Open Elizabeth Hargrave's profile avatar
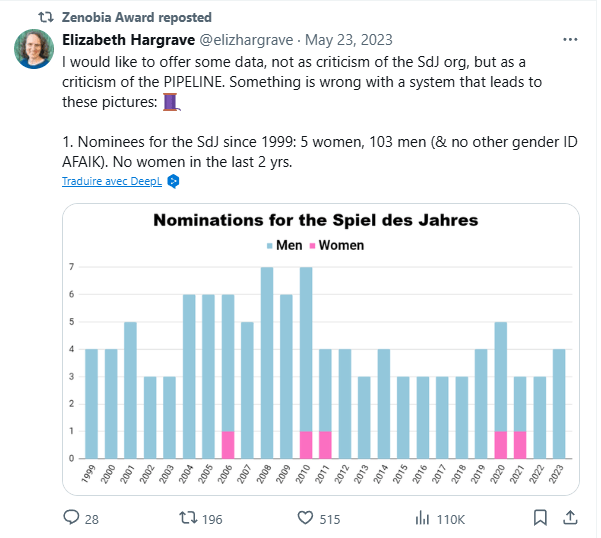This screenshot has width=601, height=538. coord(34,49)
